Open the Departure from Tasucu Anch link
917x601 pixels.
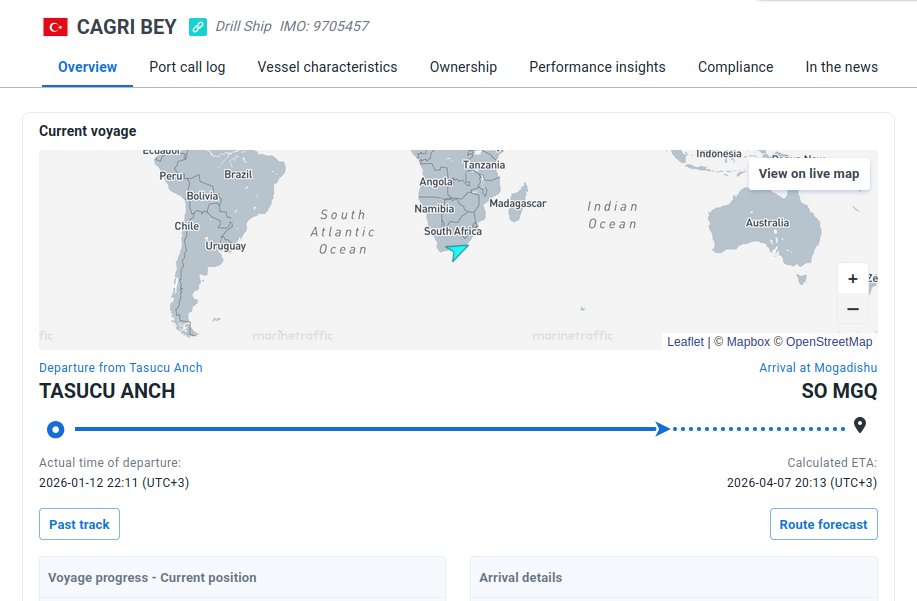(x=120, y=368)
